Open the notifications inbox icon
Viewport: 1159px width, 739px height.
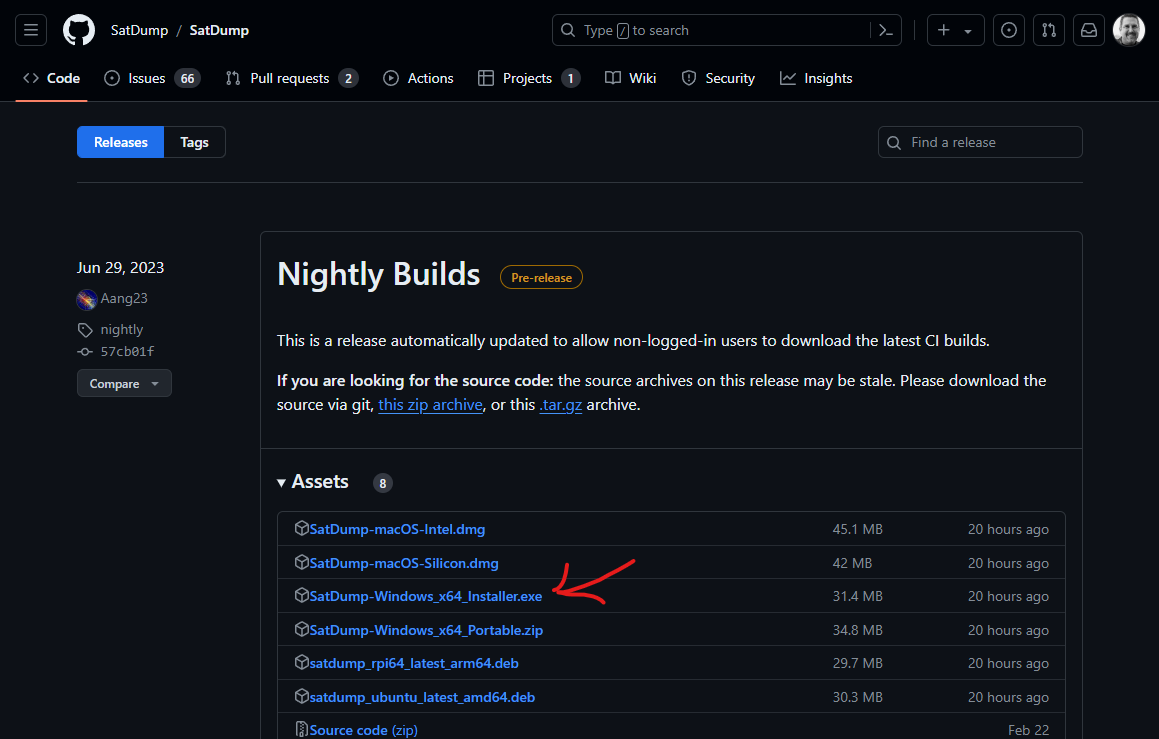point(1088,31)
